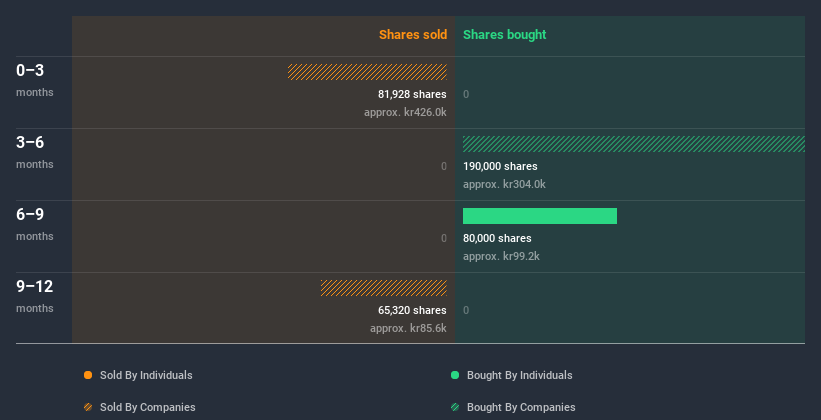
Task: Click the Shares sold column header
Action: (413, 35)
